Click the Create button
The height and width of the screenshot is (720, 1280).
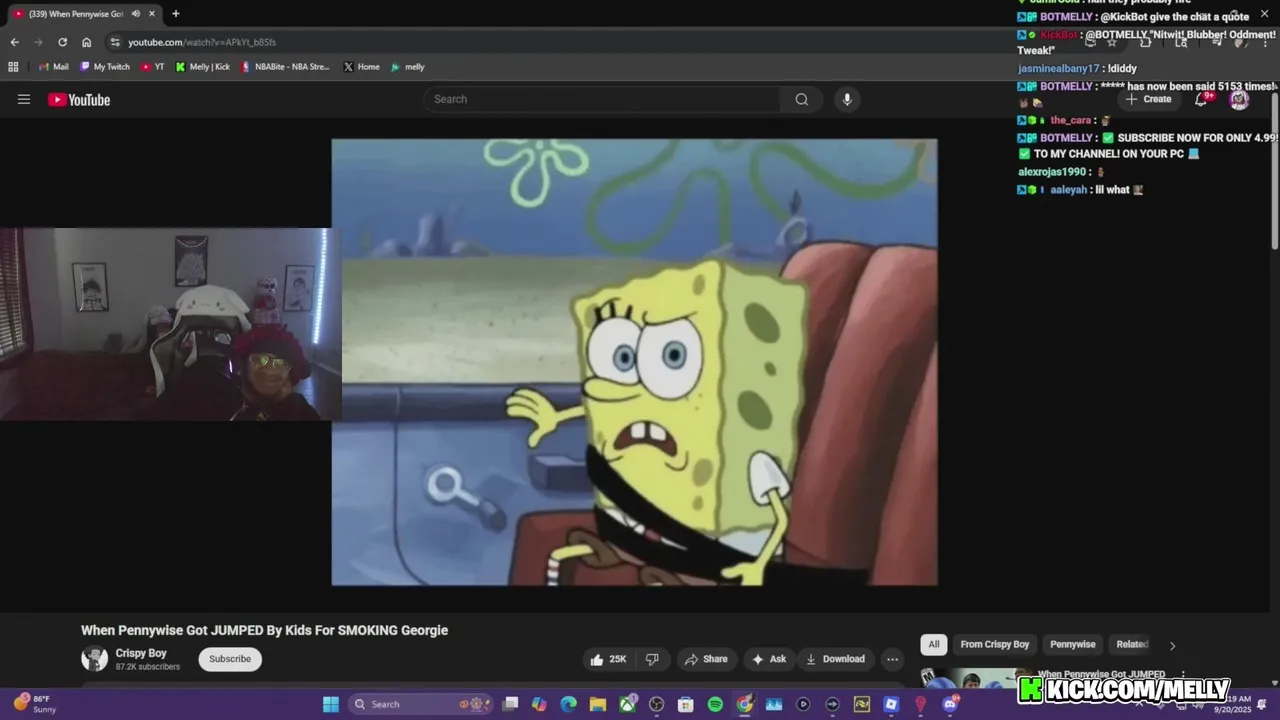click(1148, 99)
